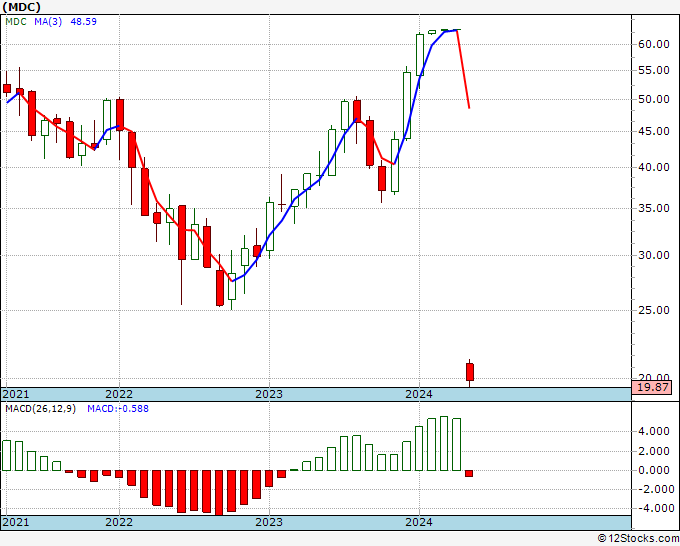This screenshot has height=546, width=680.
Task: Select the green MDC legend label
Action: pyautogui.click(x=16, y=22)
